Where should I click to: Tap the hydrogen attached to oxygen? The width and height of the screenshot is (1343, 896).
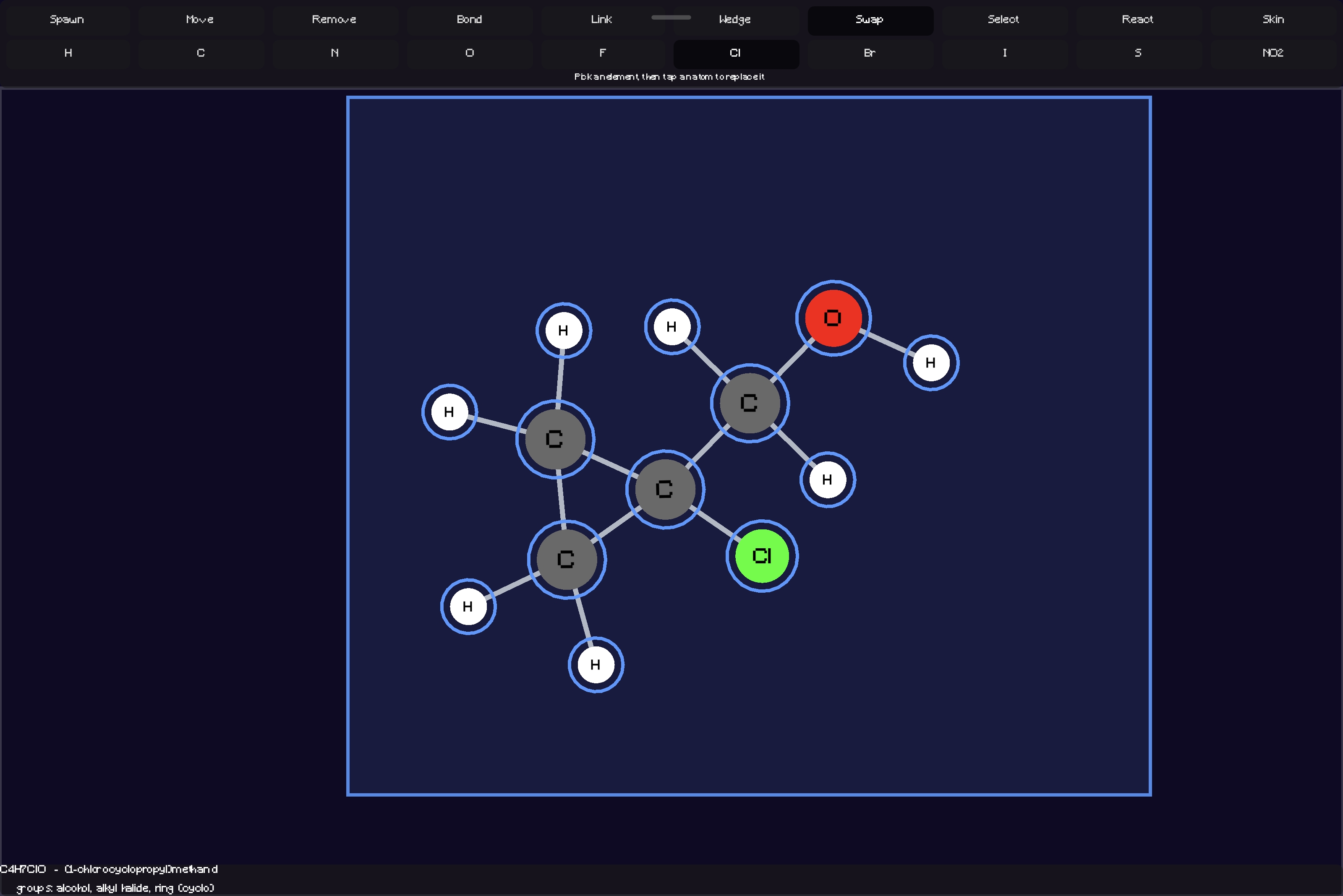(x=931, y=363)
